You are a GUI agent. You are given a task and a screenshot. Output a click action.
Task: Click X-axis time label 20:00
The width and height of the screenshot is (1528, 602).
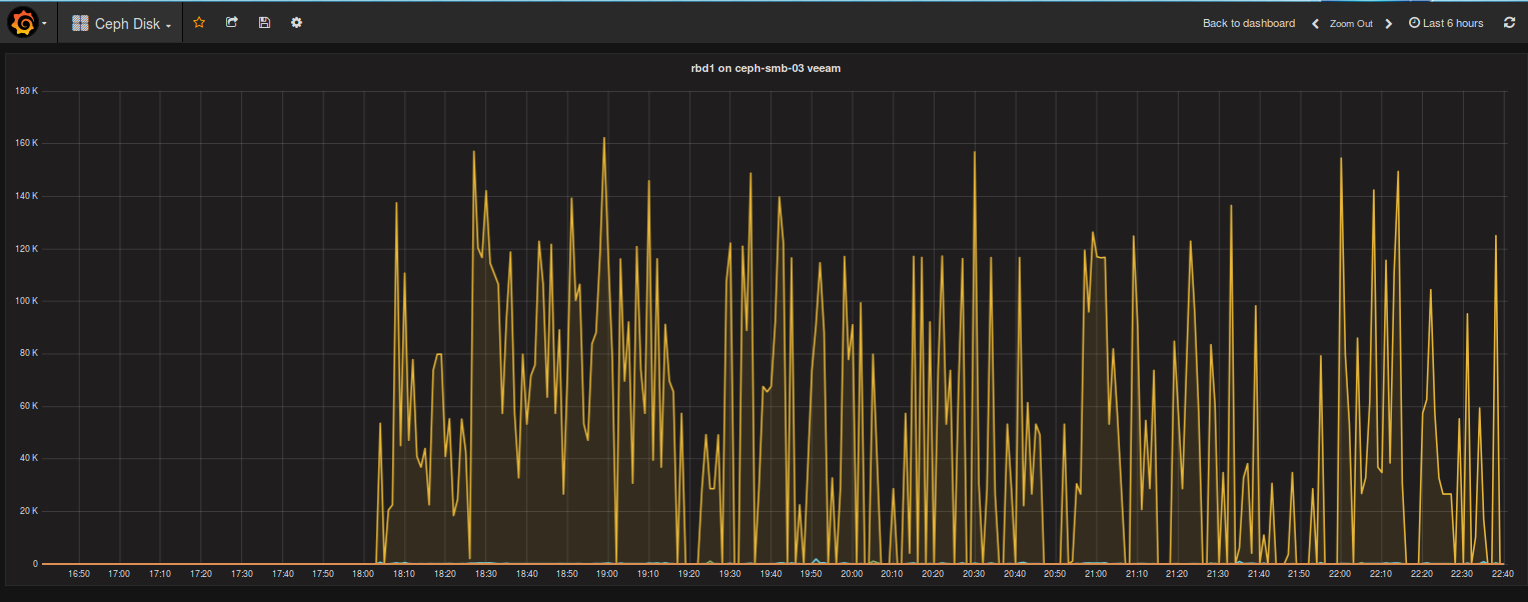[x=852, y=574]
